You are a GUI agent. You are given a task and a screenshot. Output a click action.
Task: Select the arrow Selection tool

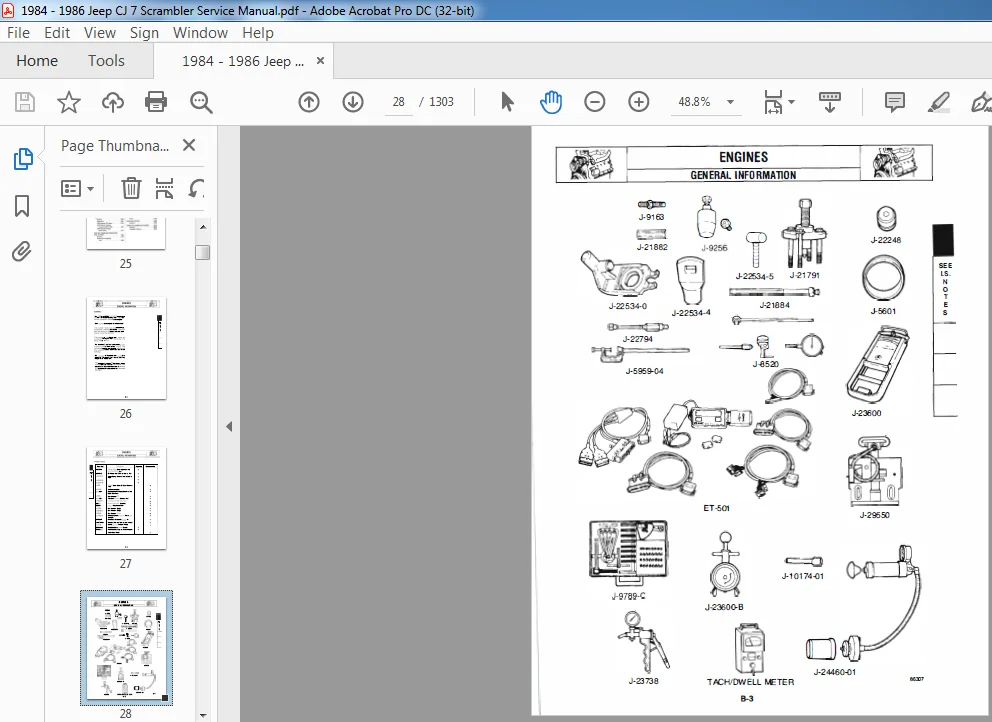[507, 102]
